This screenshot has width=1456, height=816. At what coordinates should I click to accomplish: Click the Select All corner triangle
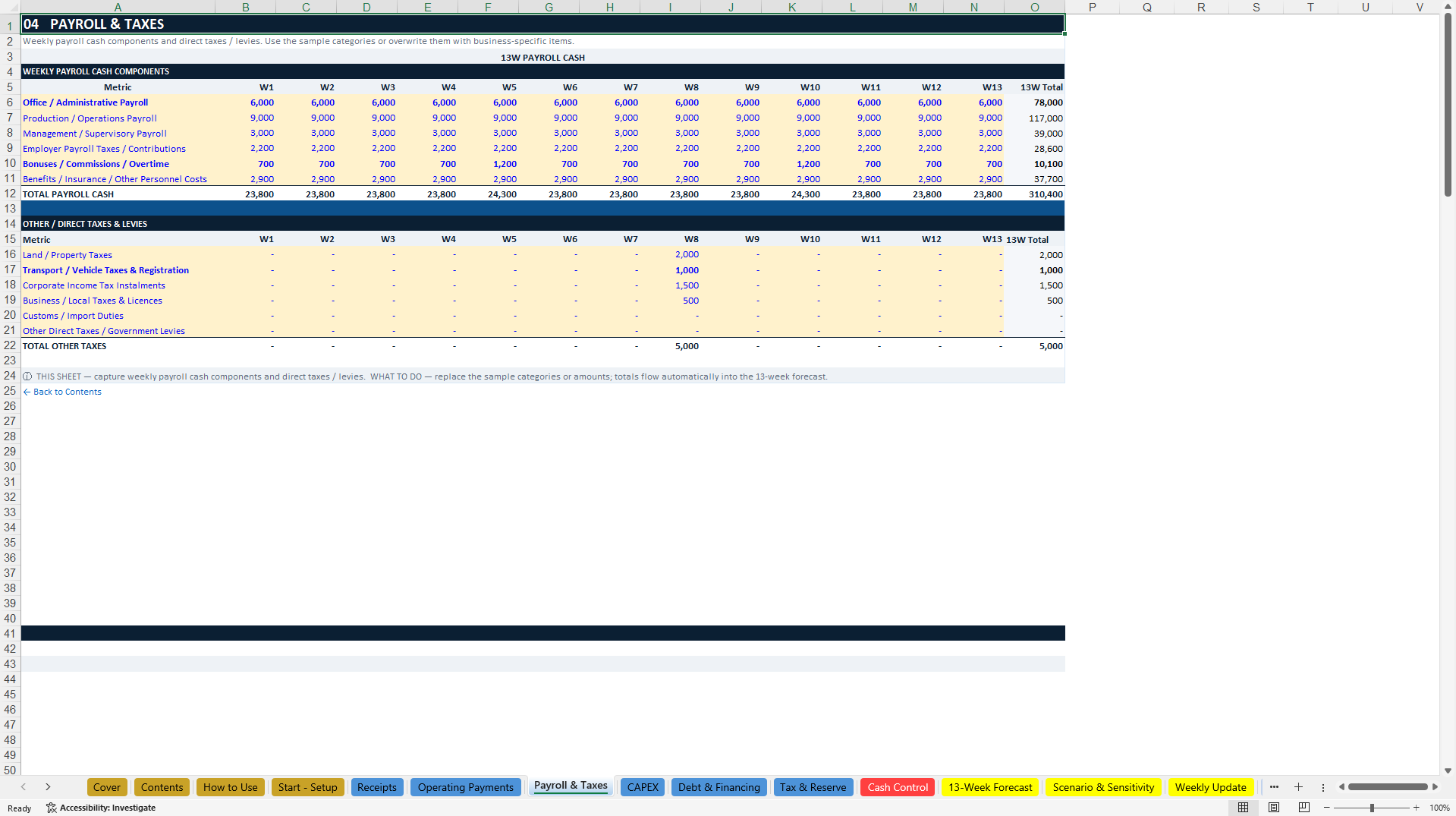[10, 7]
